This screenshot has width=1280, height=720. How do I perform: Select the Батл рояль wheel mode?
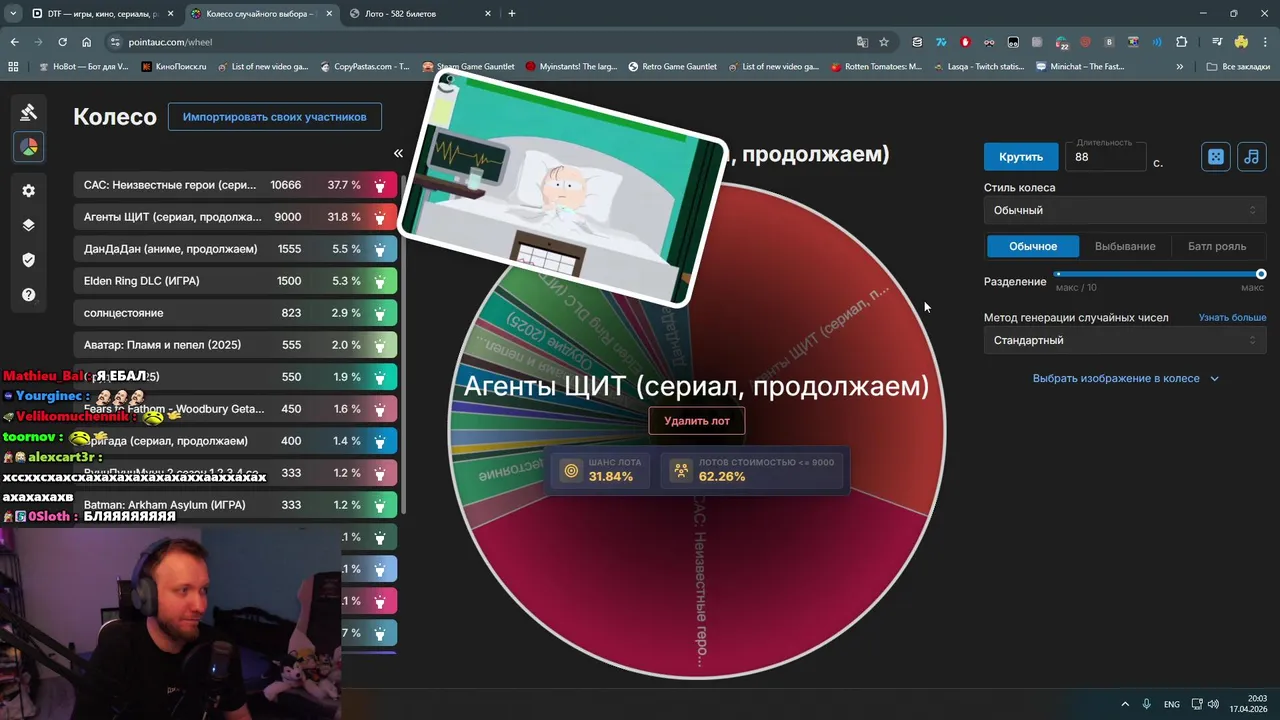[x=1217, y=246]
